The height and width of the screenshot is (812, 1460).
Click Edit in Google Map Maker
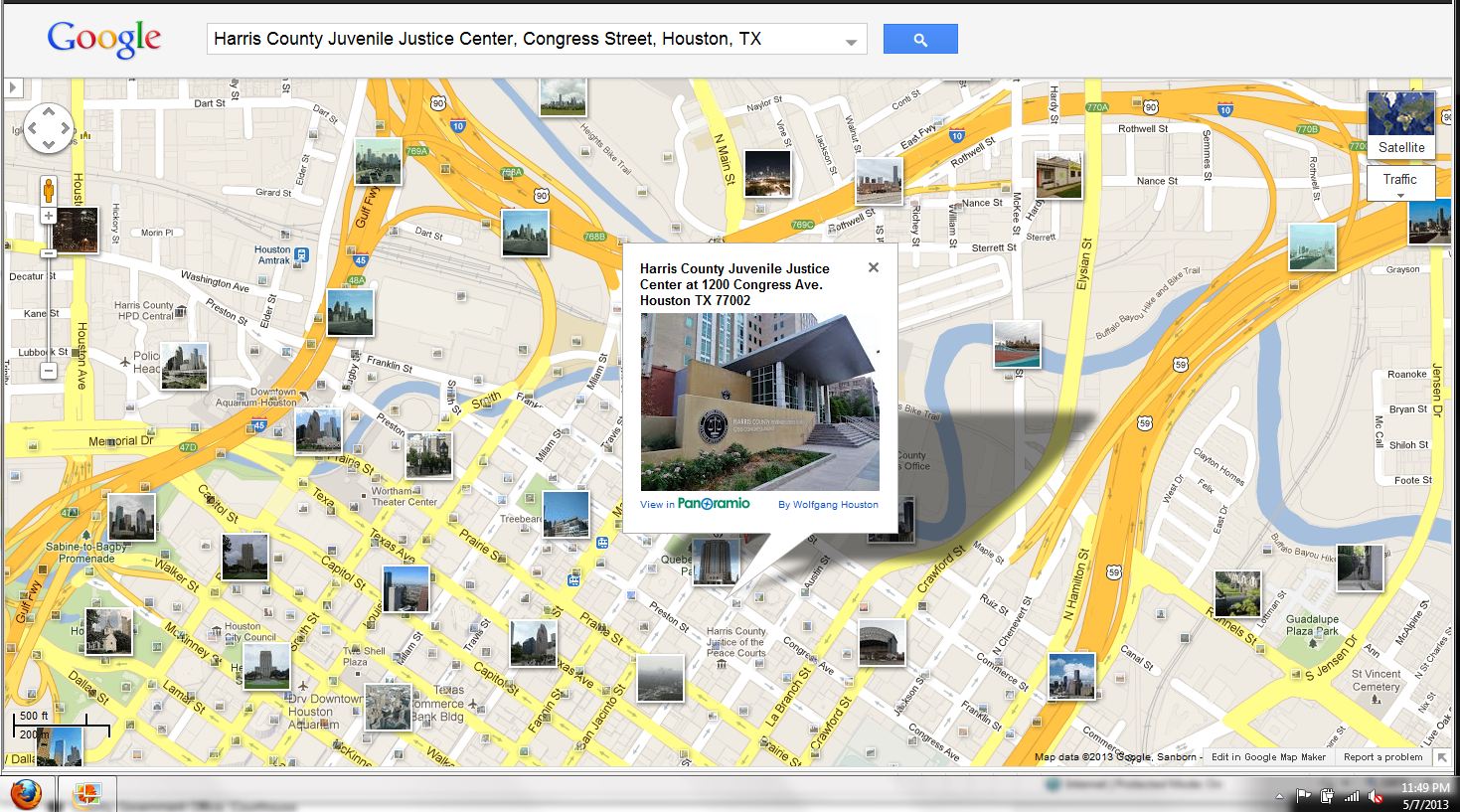(x=1268, y=756)
